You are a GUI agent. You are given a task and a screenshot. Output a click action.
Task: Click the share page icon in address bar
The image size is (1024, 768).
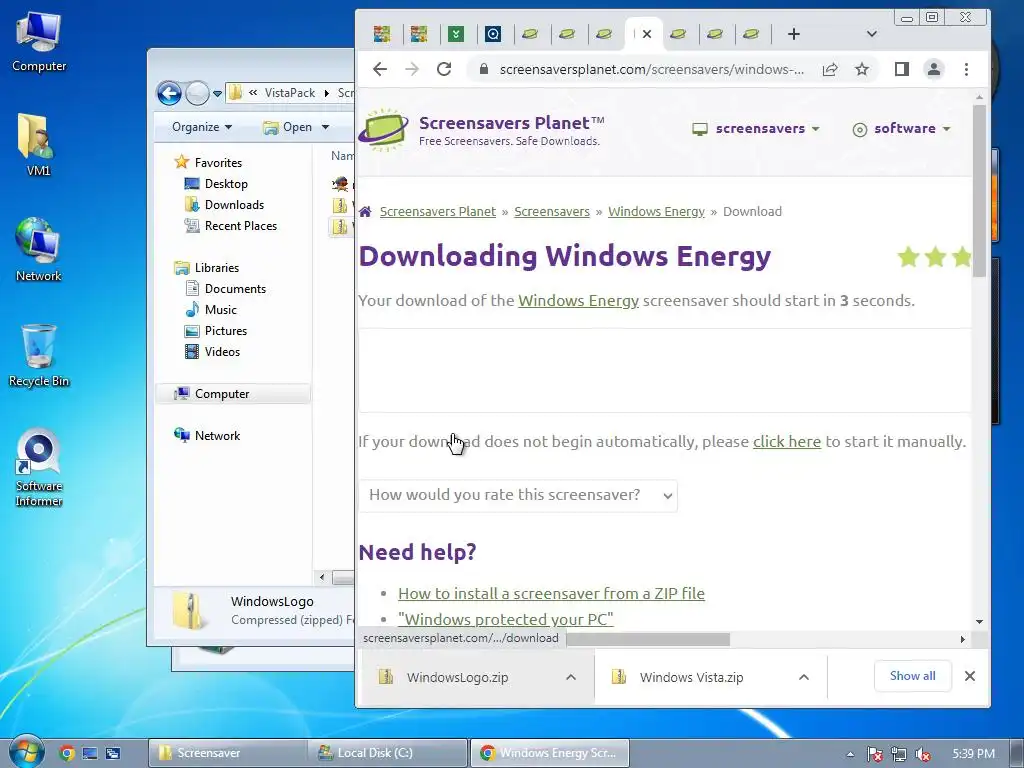830,69
